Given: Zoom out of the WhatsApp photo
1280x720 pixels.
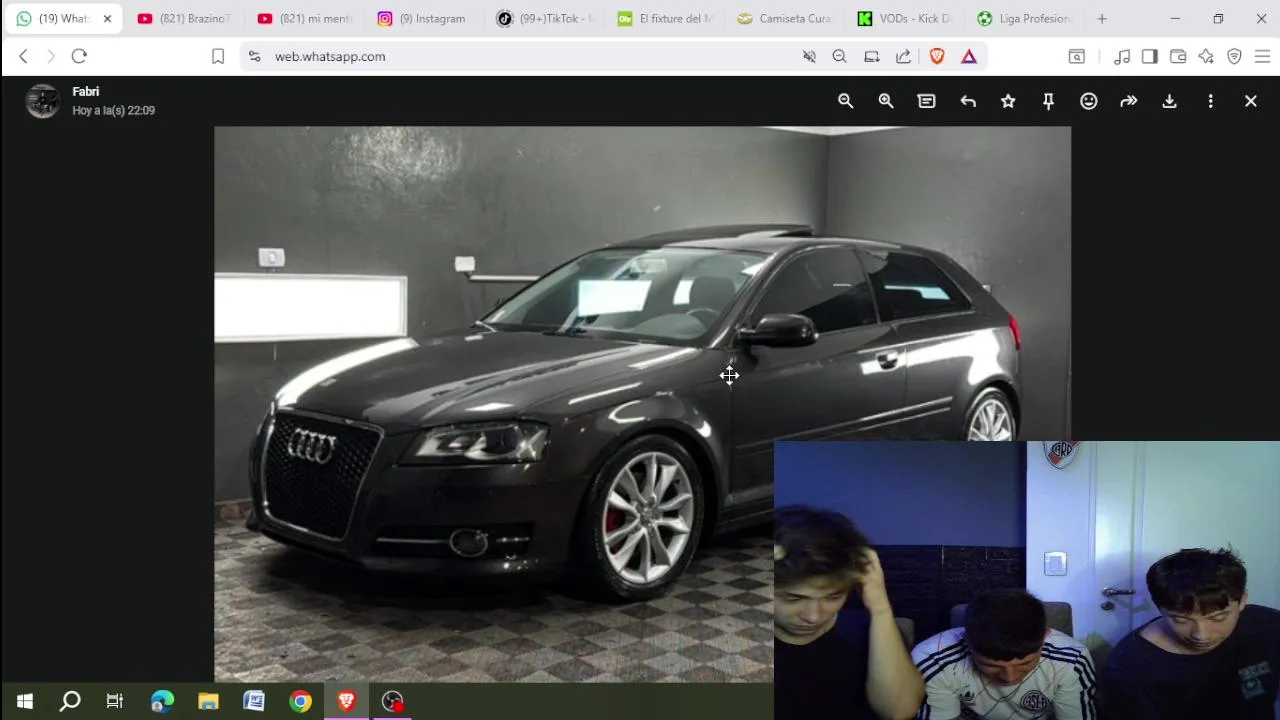Looking at the screenshot, I should (846, 101).
